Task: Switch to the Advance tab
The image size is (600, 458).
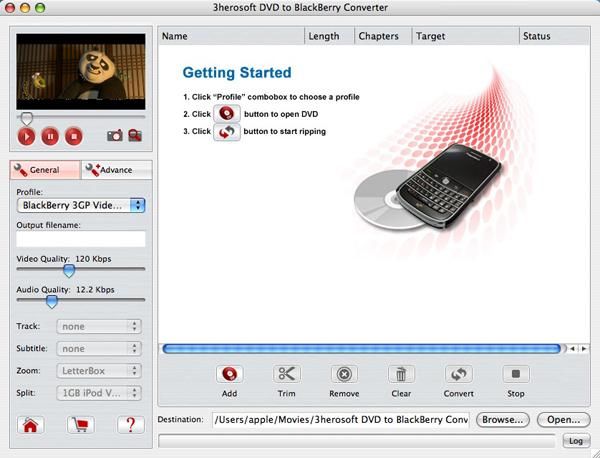Action: 116,170
